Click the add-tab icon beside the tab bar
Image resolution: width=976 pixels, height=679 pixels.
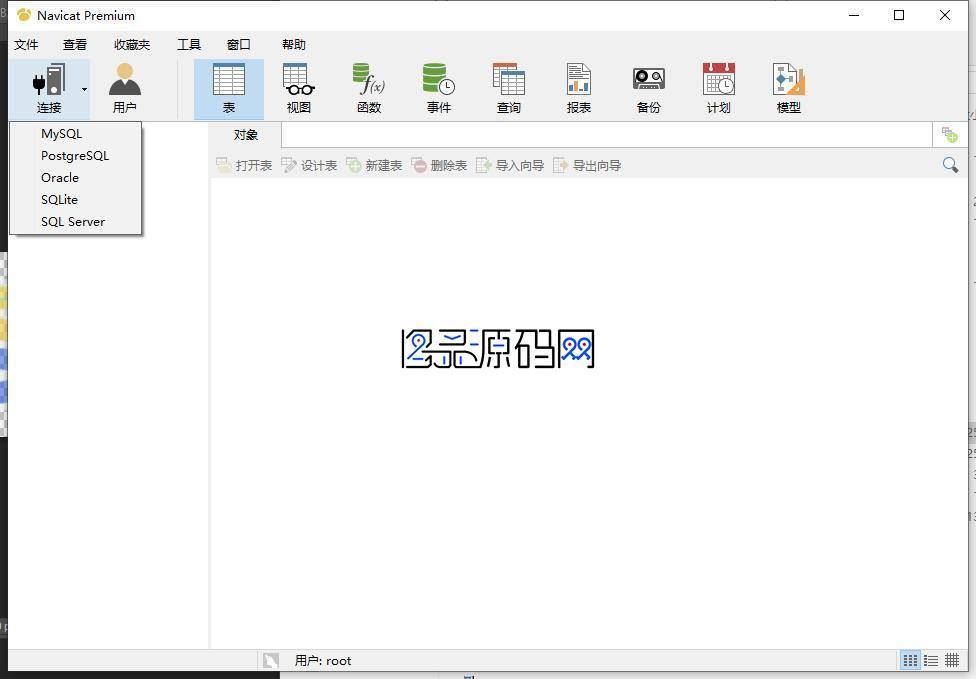pos(949,134)
